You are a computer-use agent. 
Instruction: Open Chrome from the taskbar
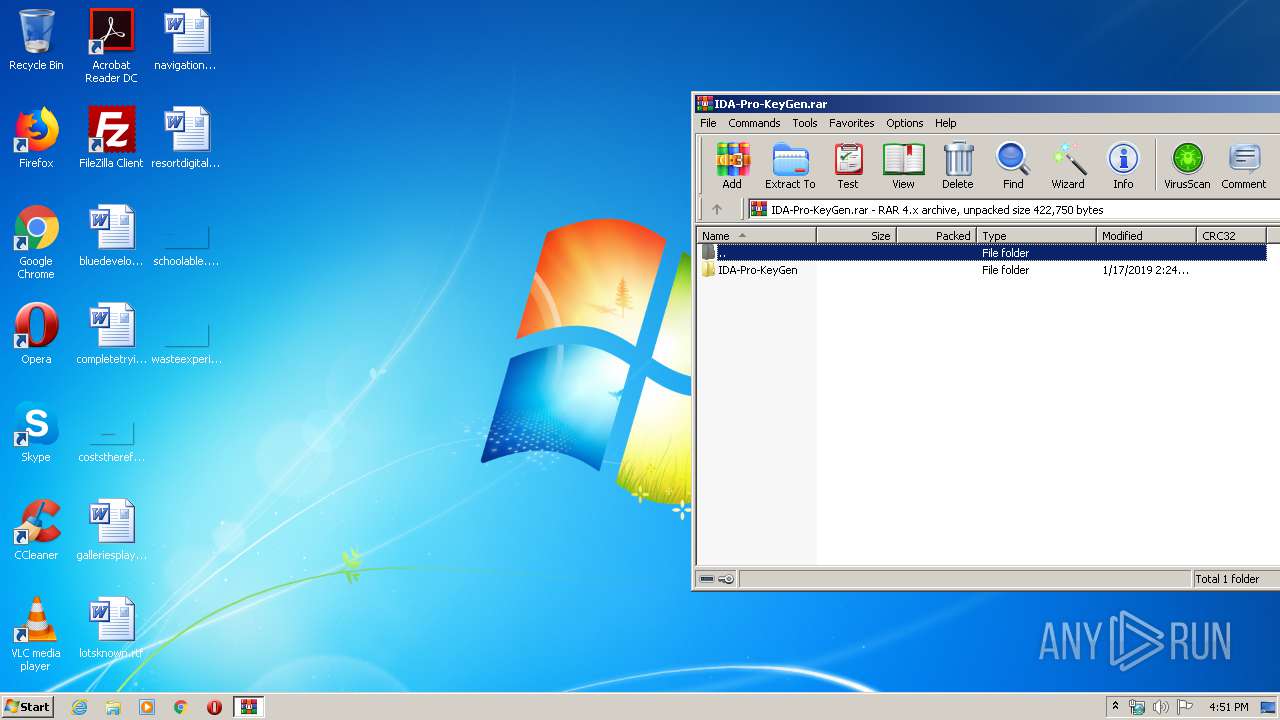tap(180, 707)
